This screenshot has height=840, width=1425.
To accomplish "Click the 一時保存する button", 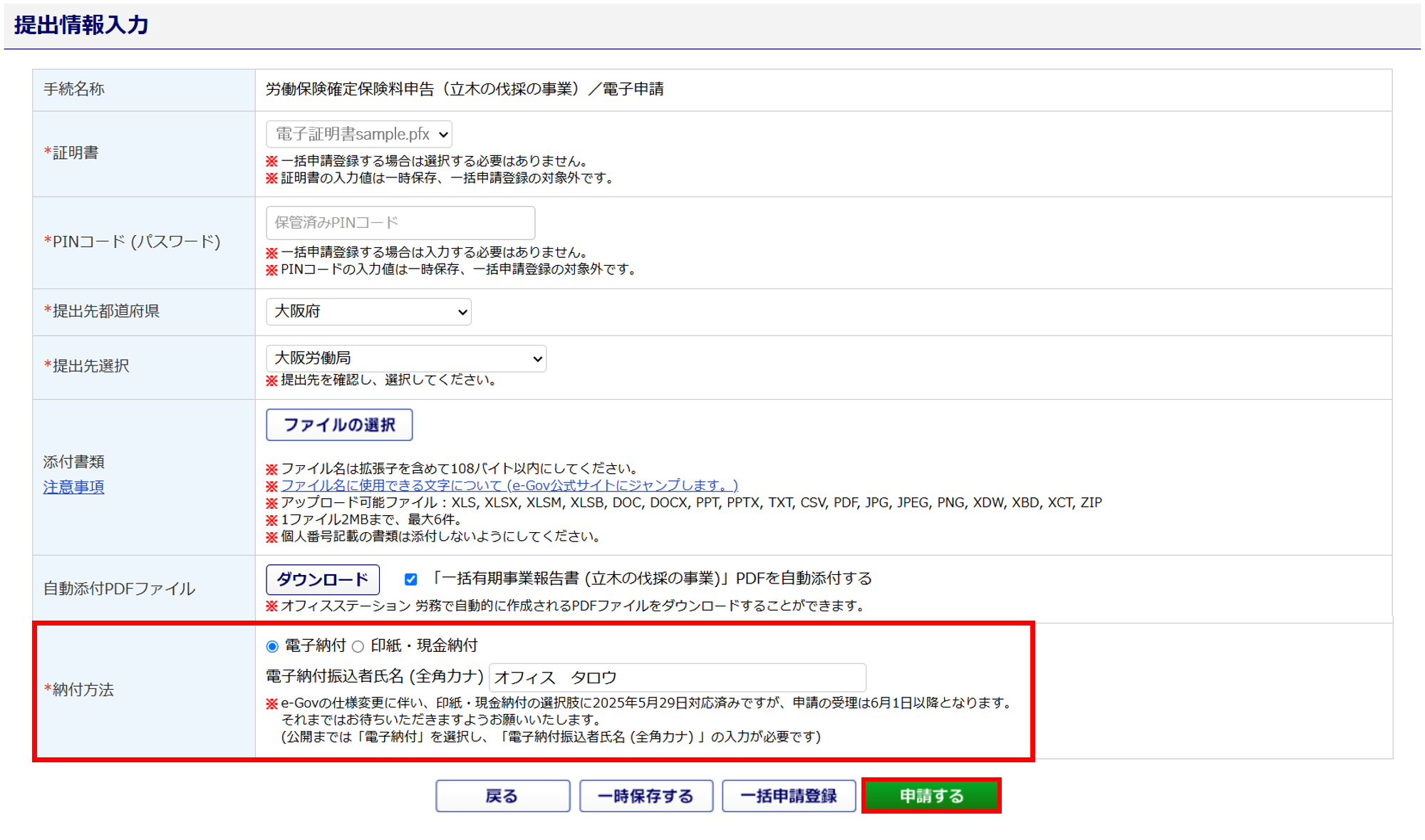I will [x=646, y=796].
